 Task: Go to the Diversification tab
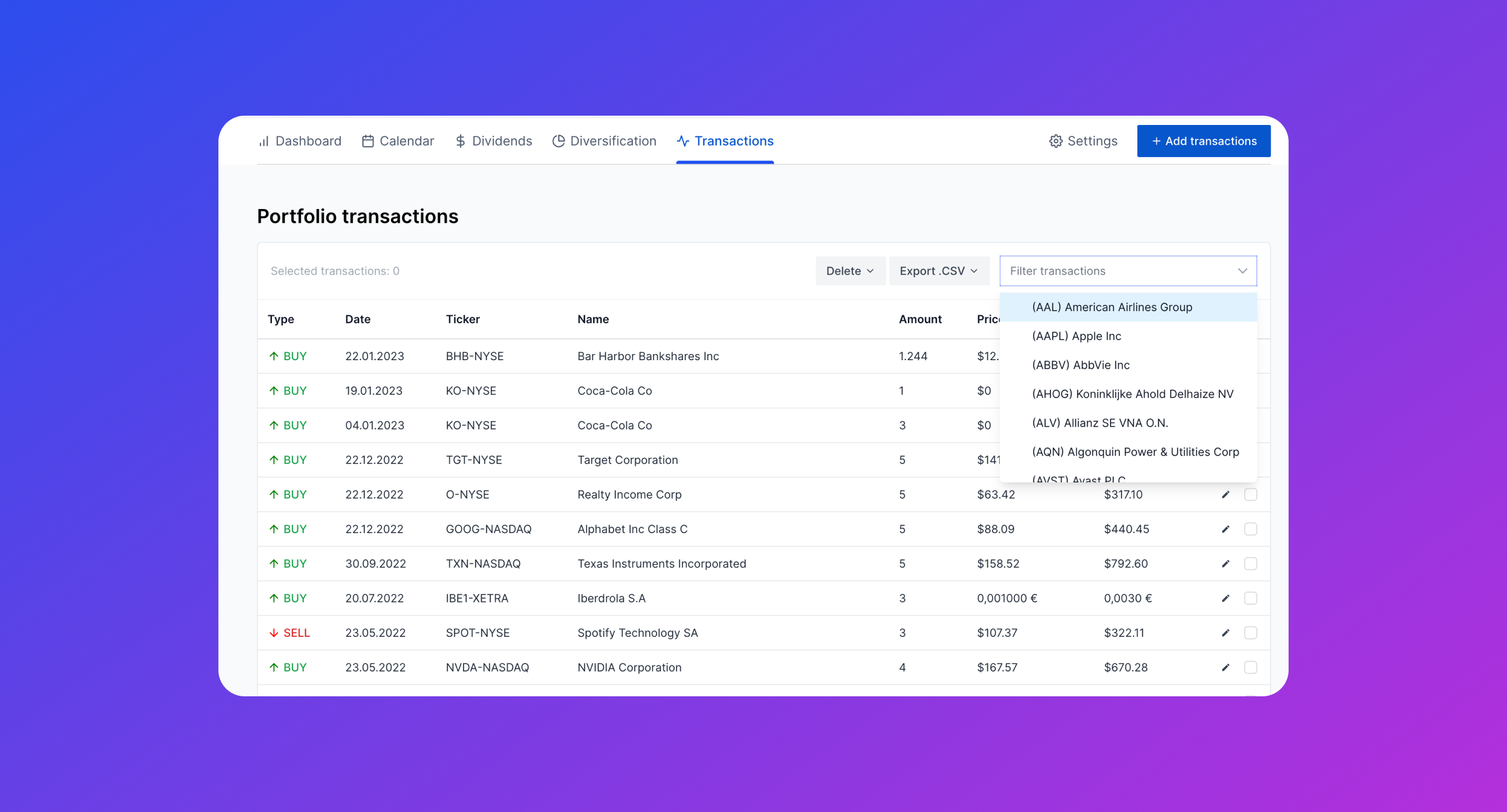[604, 141]
